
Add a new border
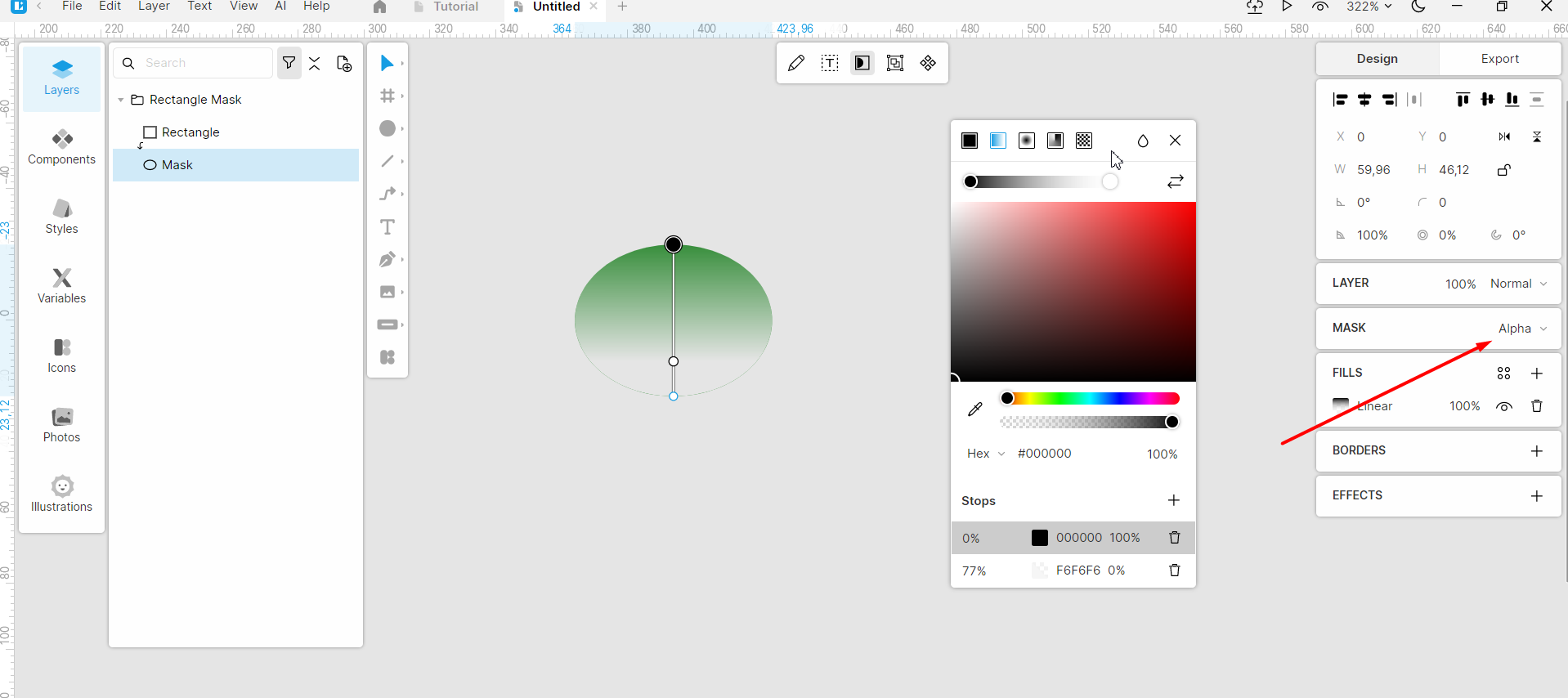(1536, 451)
